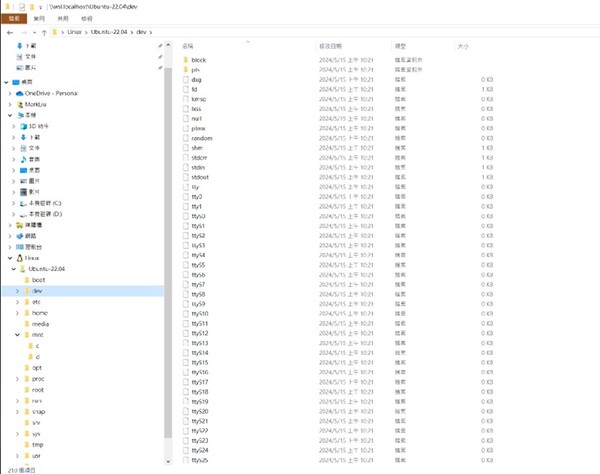Select the stdout file in list

pos(199,177)
